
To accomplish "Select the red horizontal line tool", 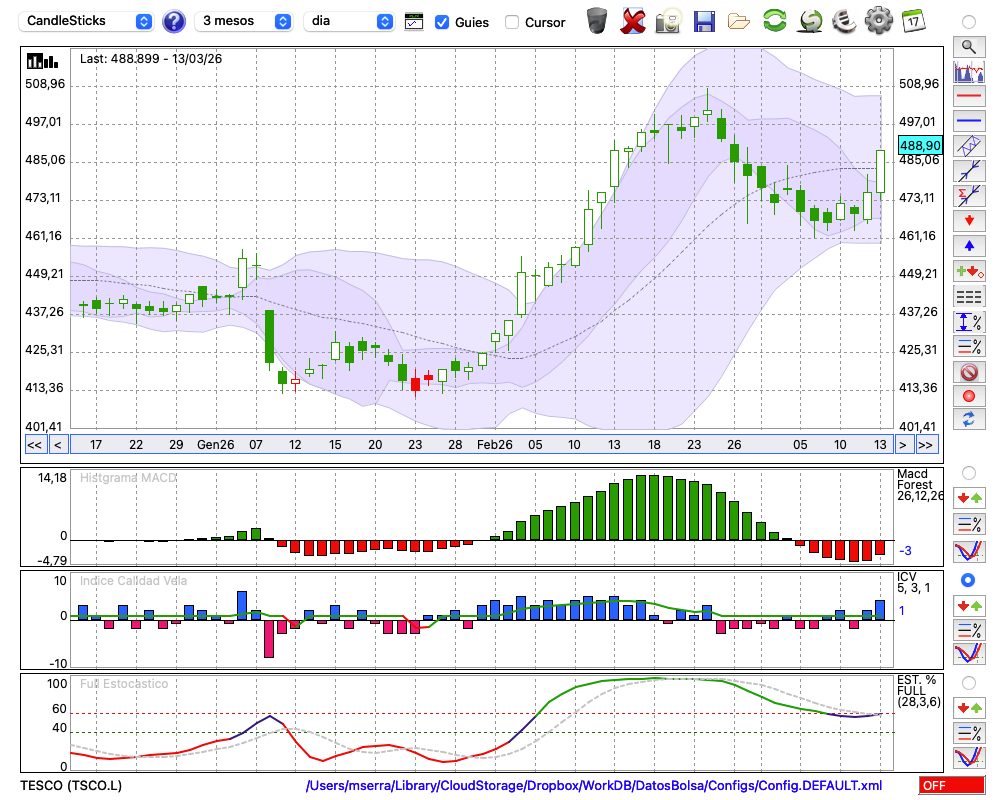I will 968,97.
